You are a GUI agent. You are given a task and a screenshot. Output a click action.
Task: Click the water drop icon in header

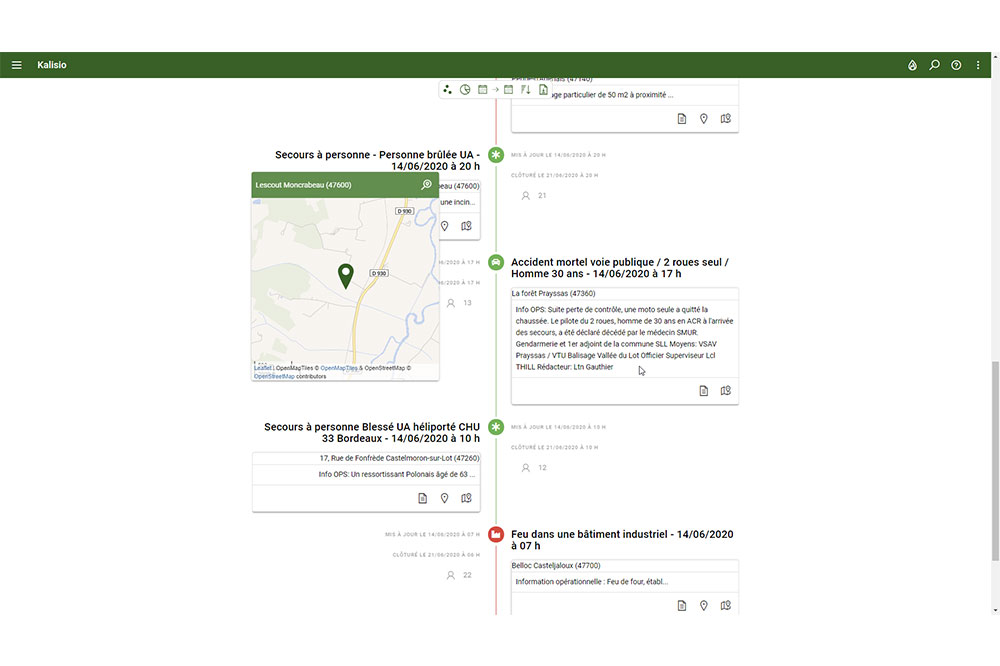point(913,65)
